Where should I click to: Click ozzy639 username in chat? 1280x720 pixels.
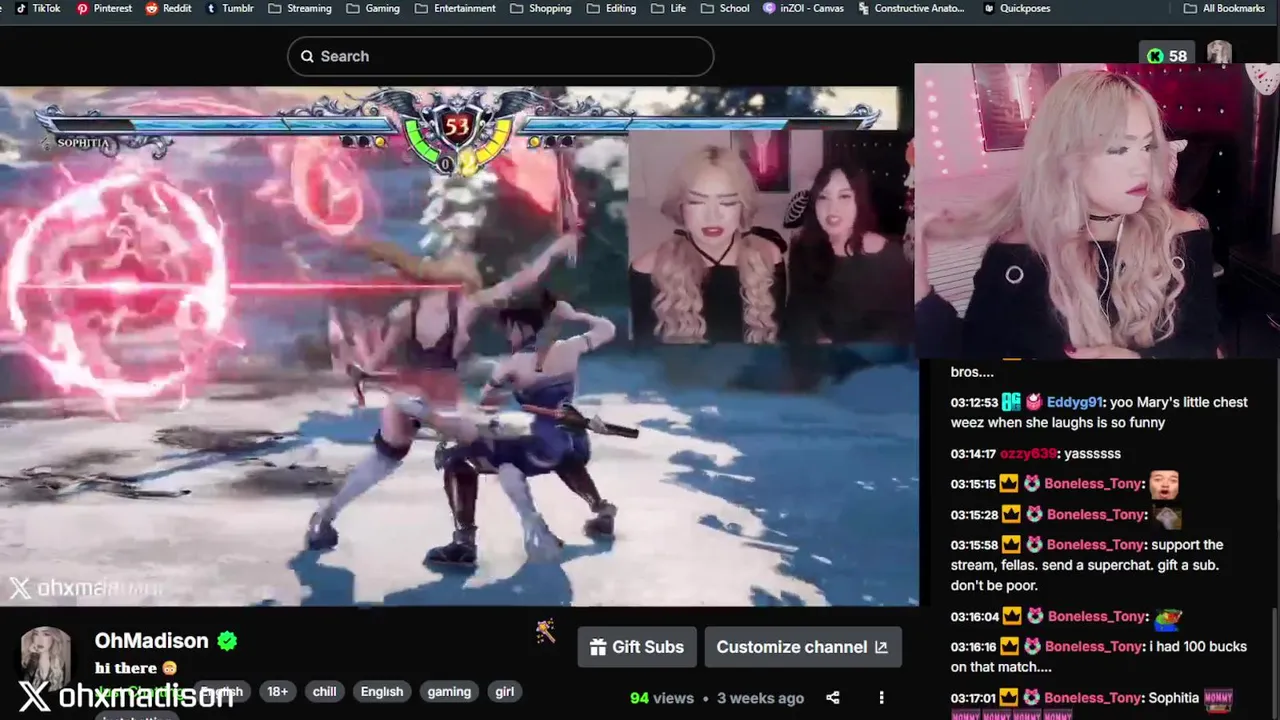point(1027,454)
